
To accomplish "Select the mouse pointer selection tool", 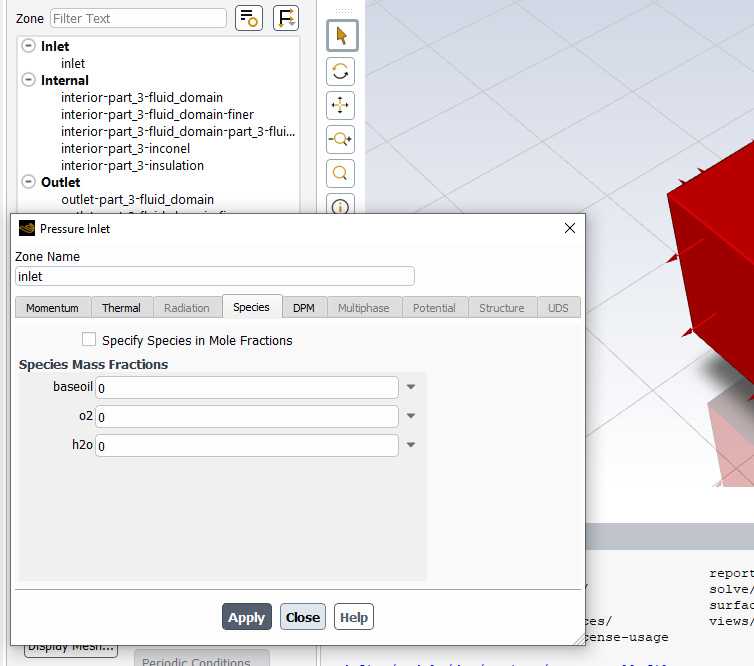I will click(x=341, y=37).
